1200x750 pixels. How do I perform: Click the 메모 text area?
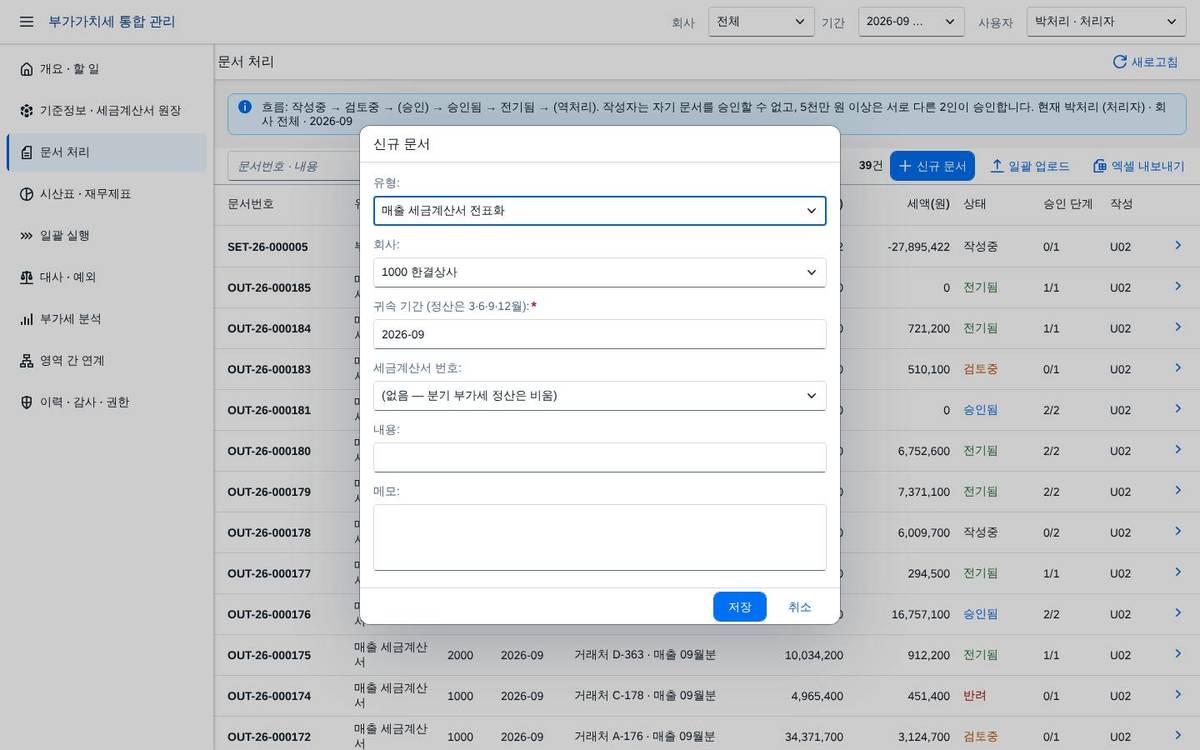click(600, 537)
